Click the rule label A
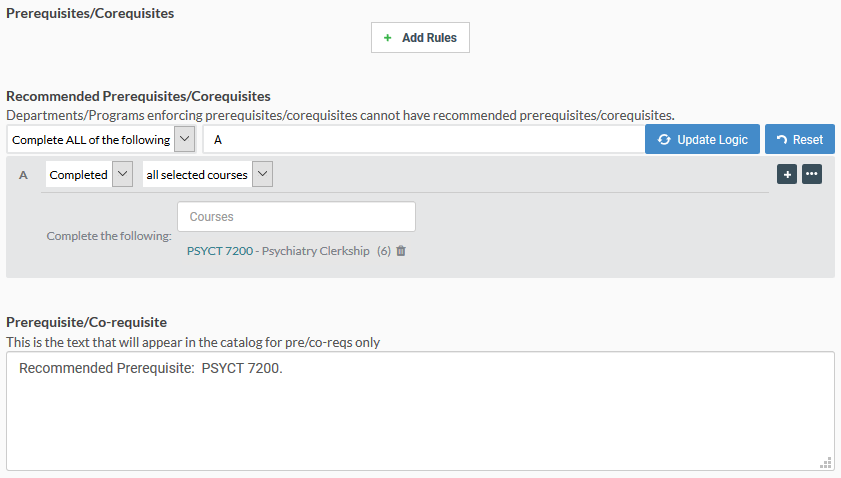841x478 pixels. [x=23, y=175]
